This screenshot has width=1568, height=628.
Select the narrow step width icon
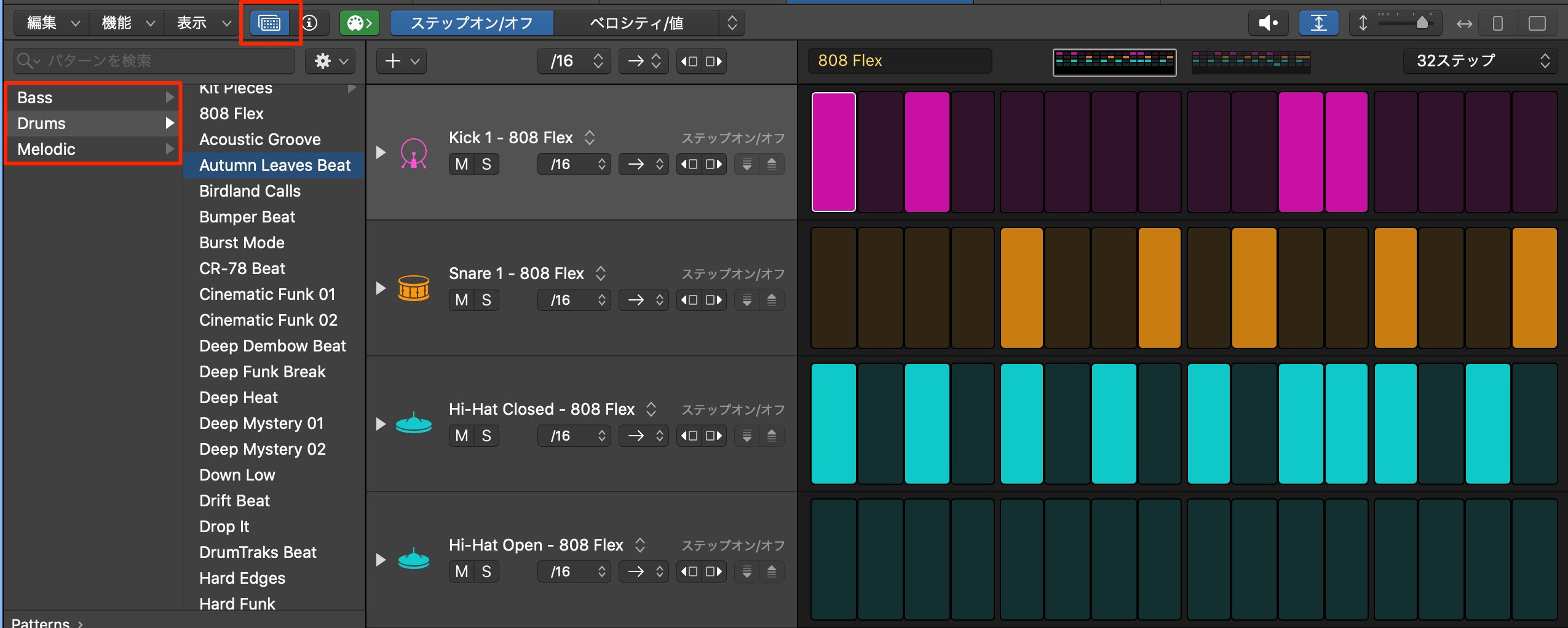[x=1498, y=23]
